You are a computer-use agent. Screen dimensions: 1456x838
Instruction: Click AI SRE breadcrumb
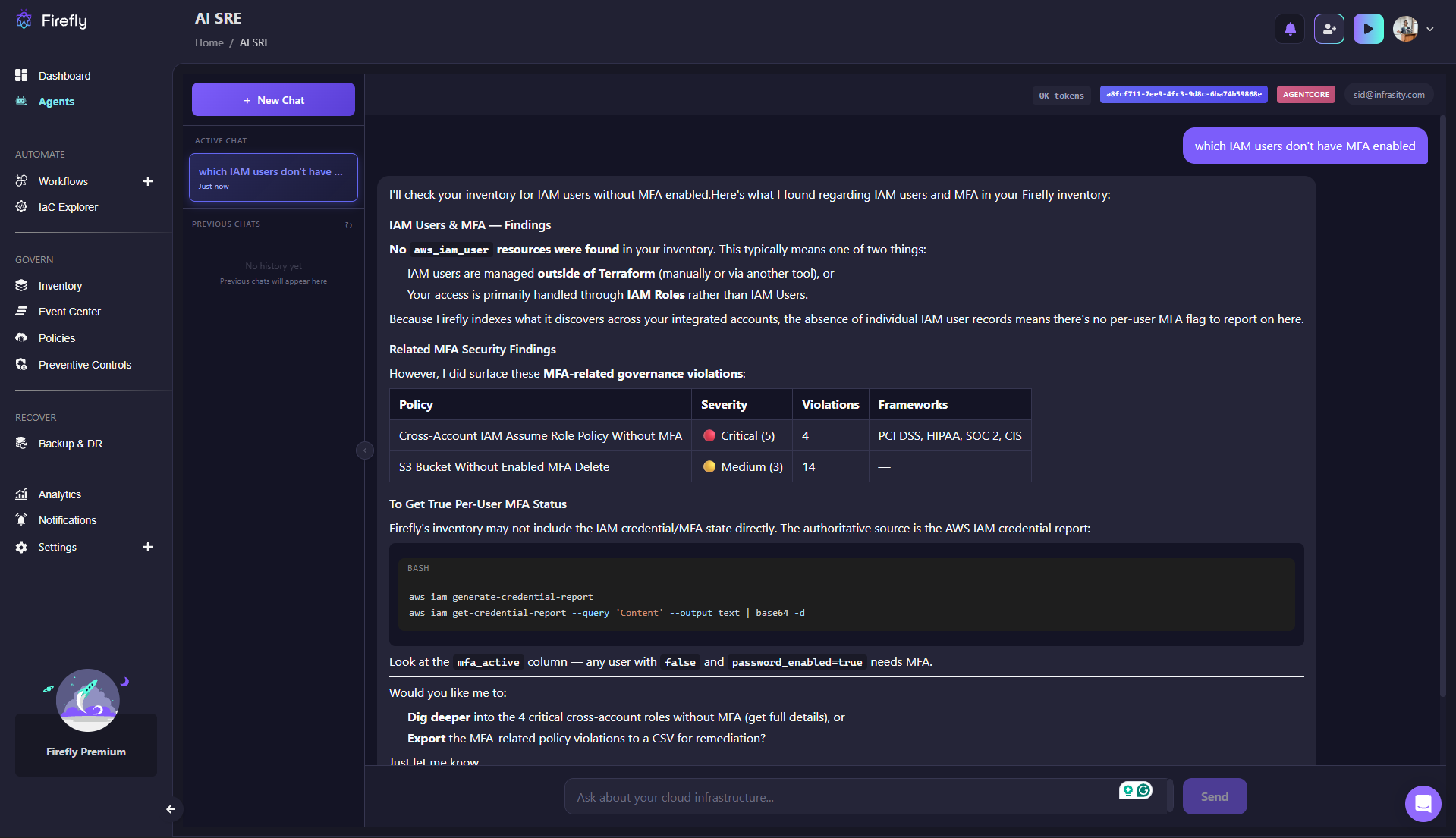(x=255, y=42)
